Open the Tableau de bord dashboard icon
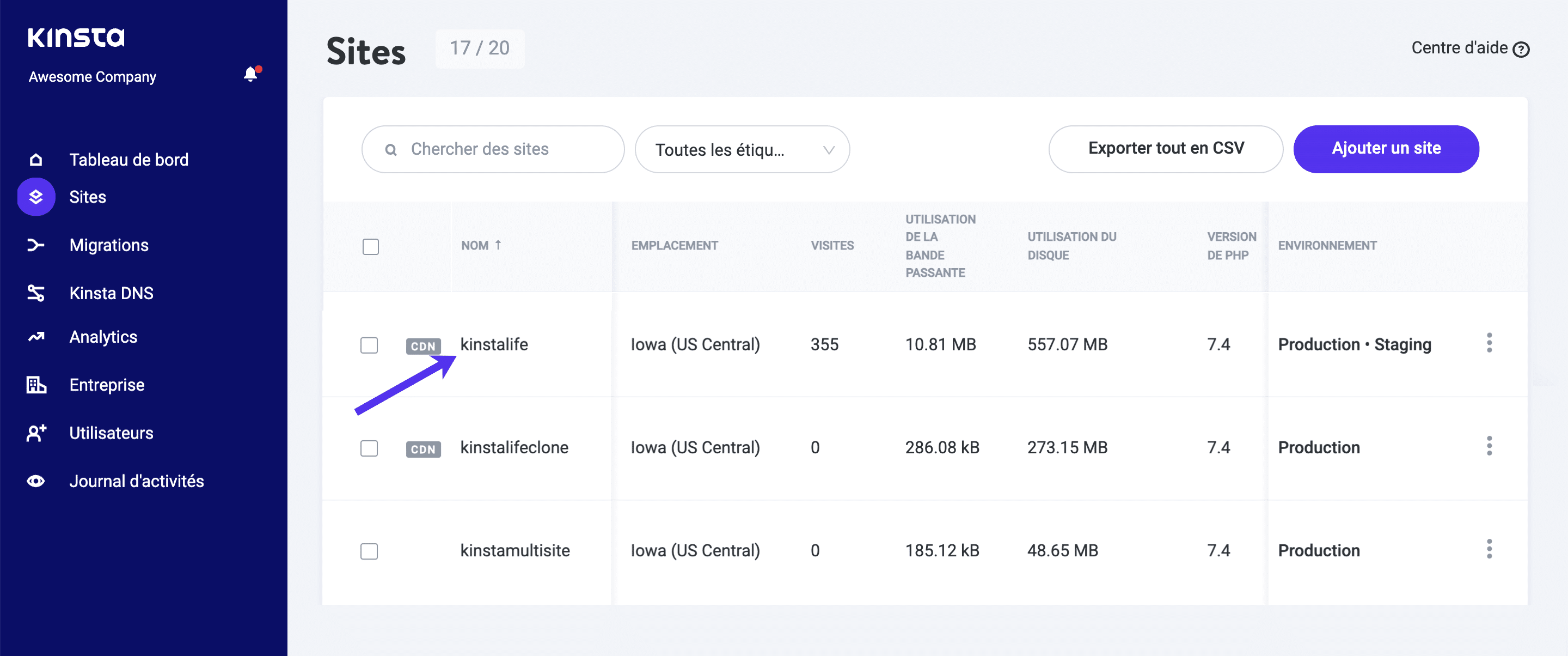 [36, 159]
